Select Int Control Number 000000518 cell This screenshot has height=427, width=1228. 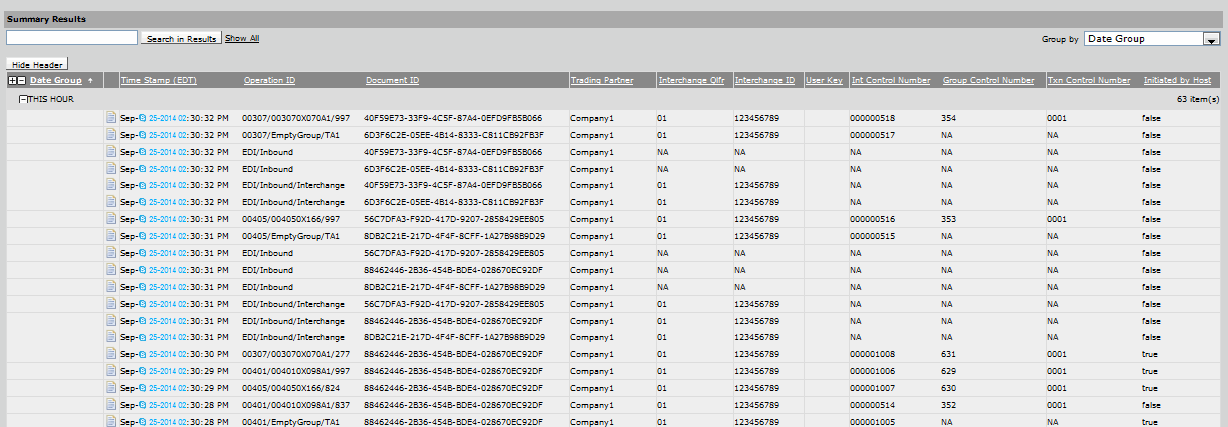pos(872,118)
